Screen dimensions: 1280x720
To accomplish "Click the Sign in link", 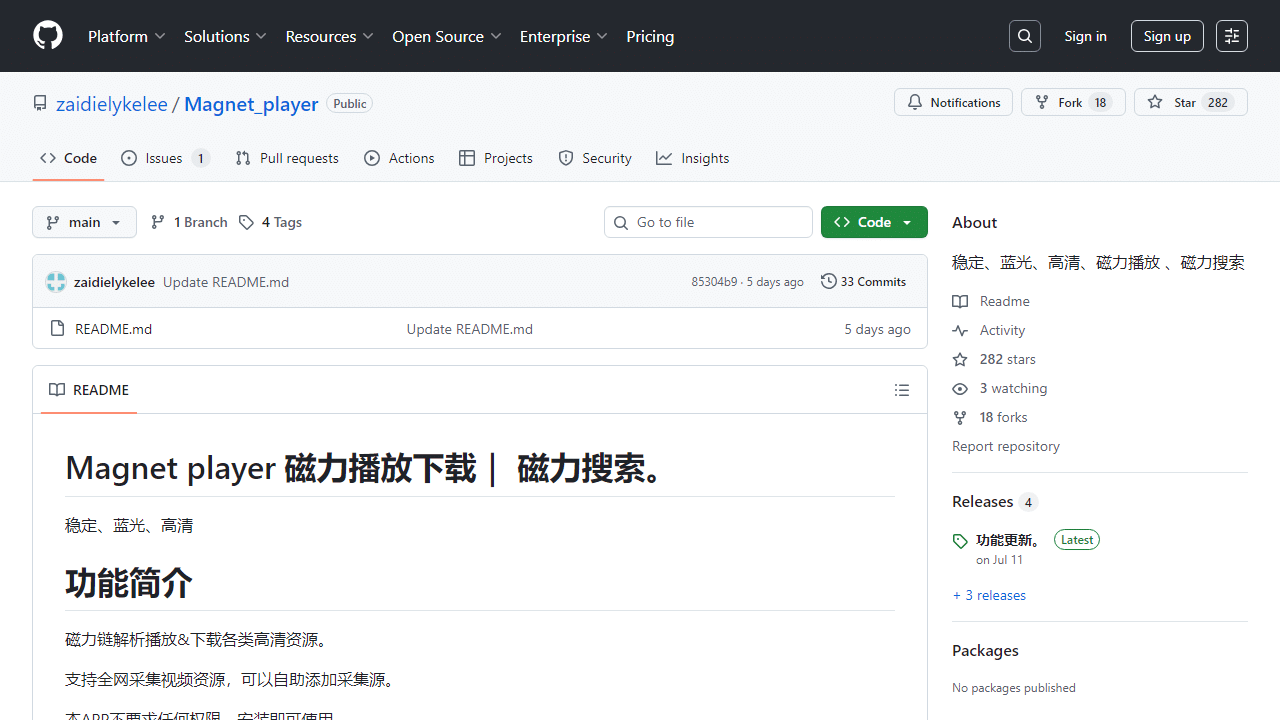I will coord(1085,36).
